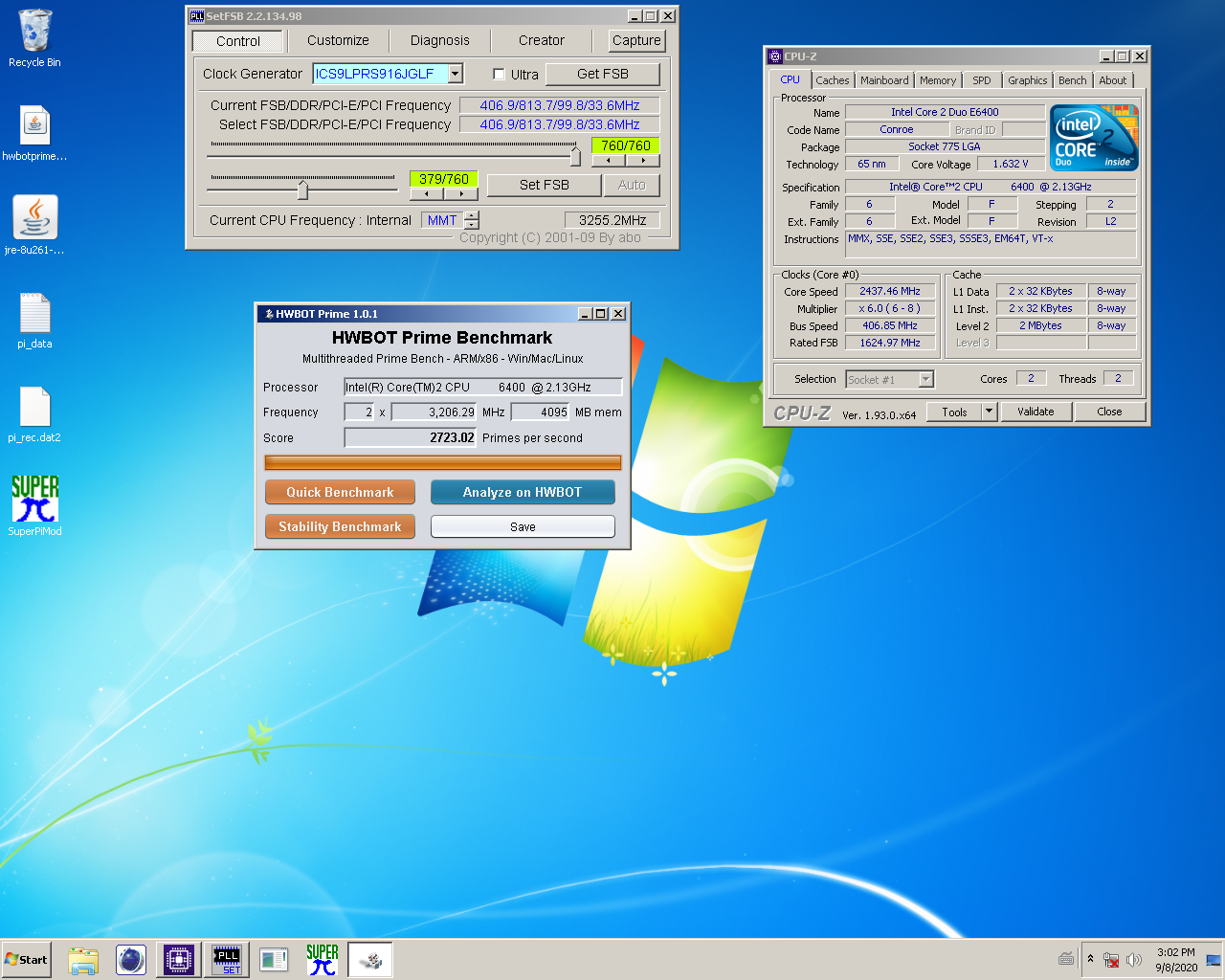
Task: Click the system window taskbar icon
Action: [x=274, y=960]
